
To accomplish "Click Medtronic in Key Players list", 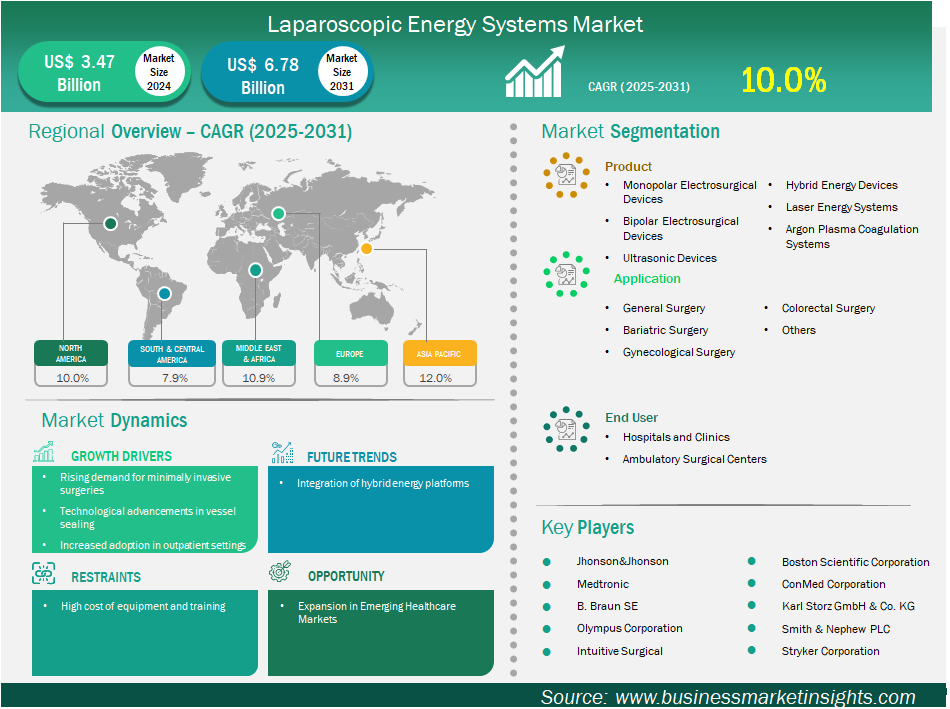I will 605,584.
